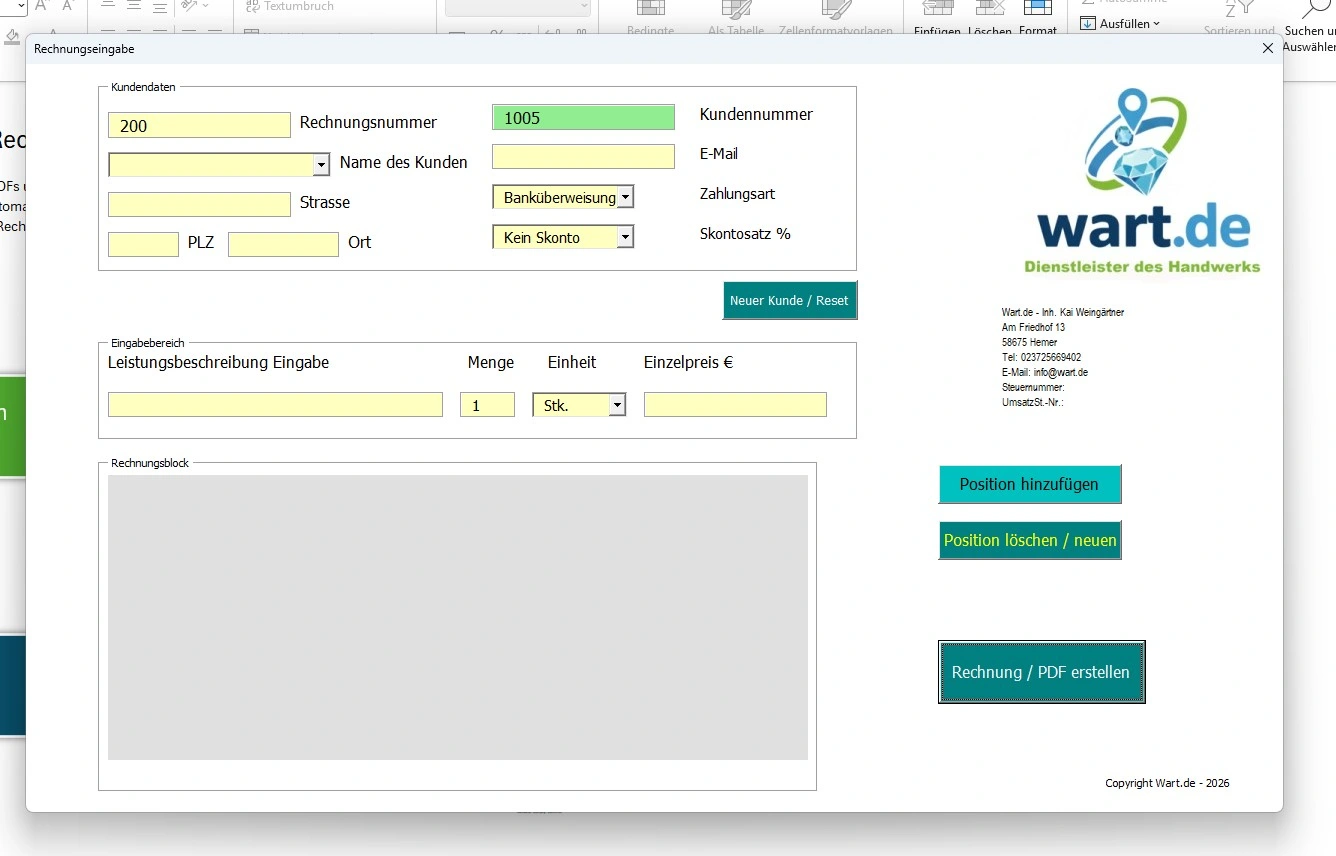1336x856 pixels.
Task: Click the Ausfüllen fill-down icon in ribbon
Action: [1088, 23]
